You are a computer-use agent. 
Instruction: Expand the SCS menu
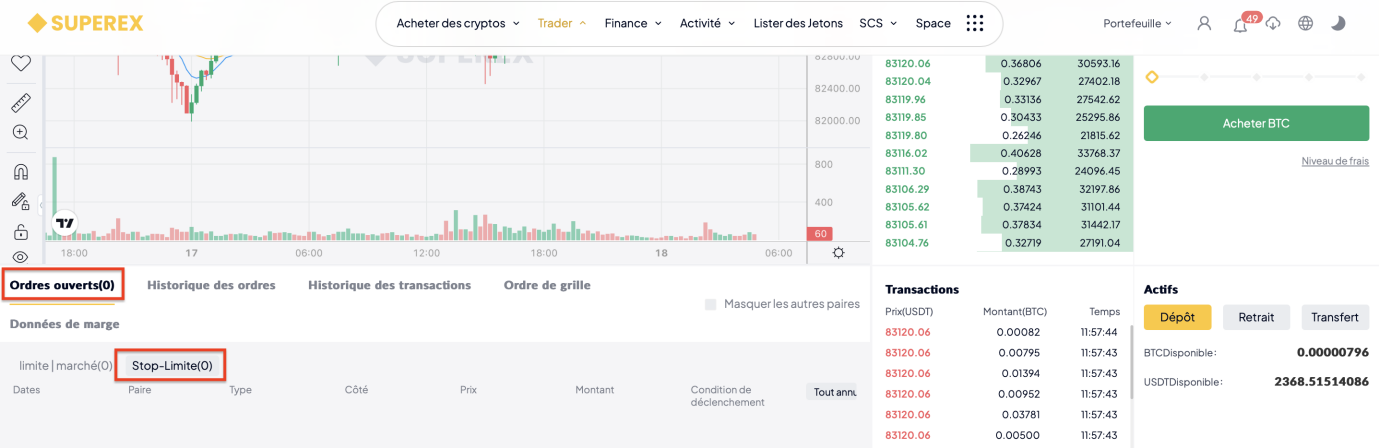tap(878, 23)
